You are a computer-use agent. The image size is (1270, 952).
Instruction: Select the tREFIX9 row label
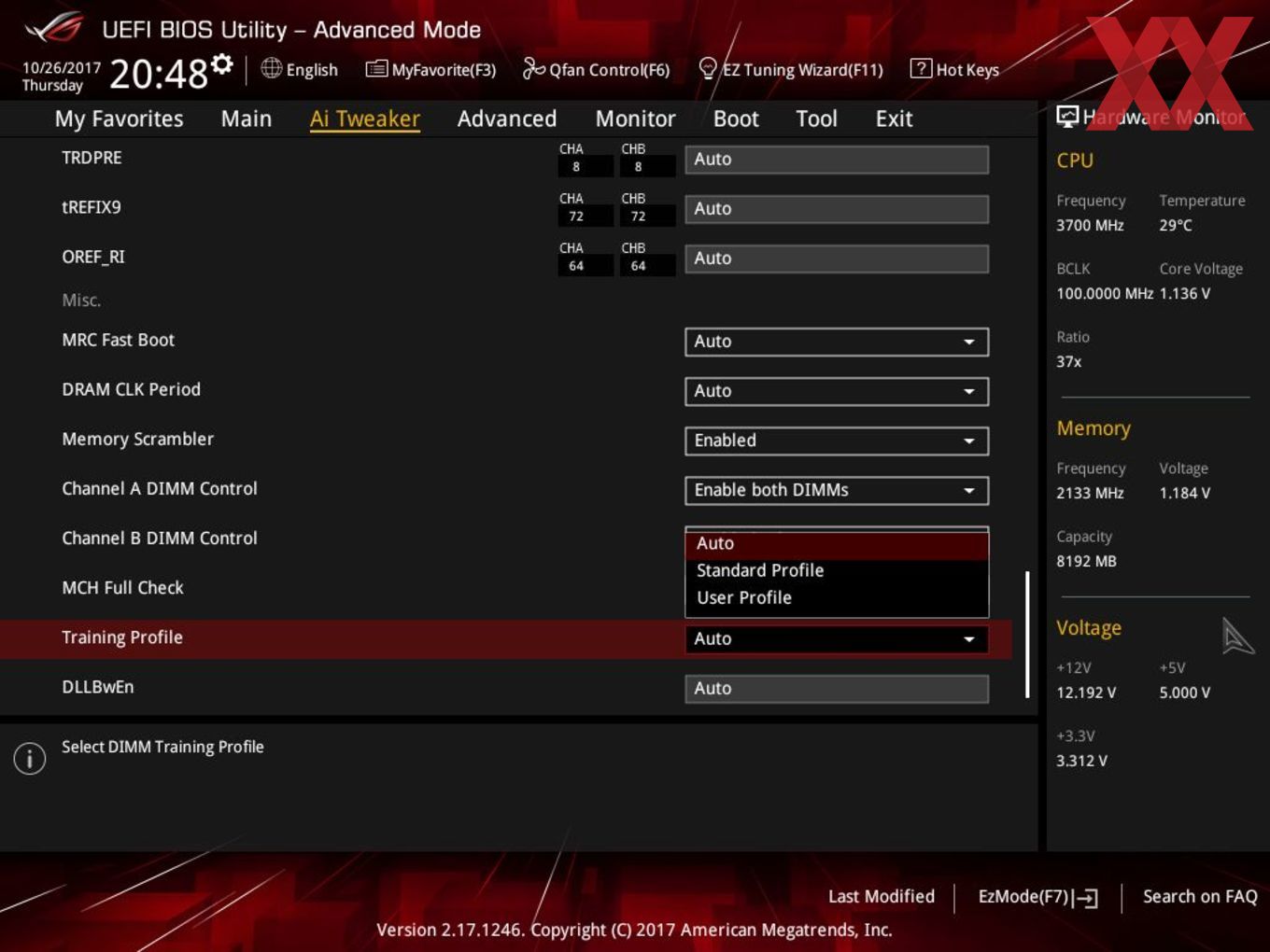click(x=92, y=207)
